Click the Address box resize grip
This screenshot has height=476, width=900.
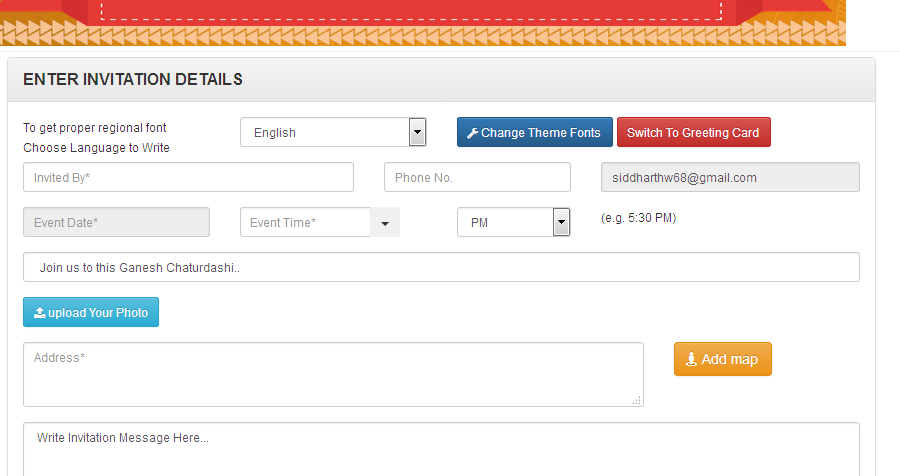(x=637, y=400)
